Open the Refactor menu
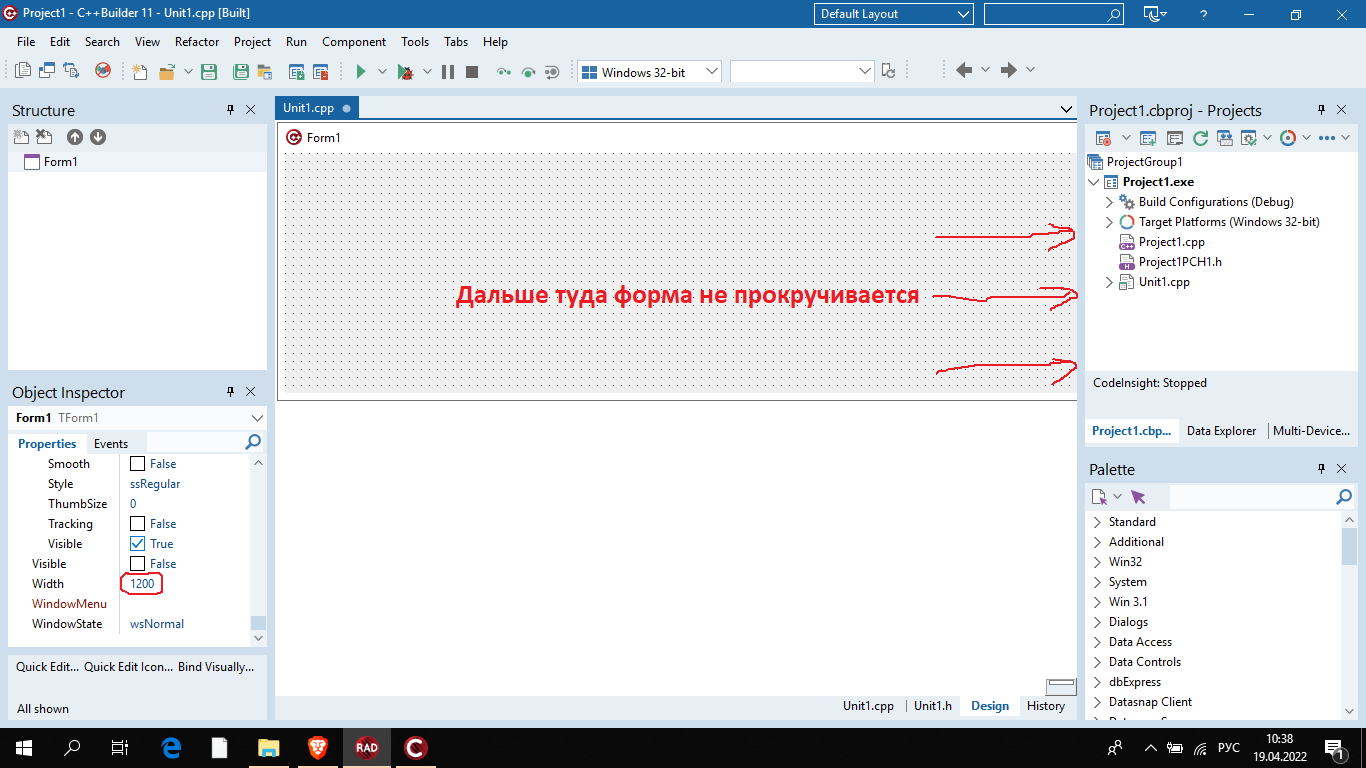Image resolution: width=1366 pixels, height=768 pixels. [x=197, y=42]
